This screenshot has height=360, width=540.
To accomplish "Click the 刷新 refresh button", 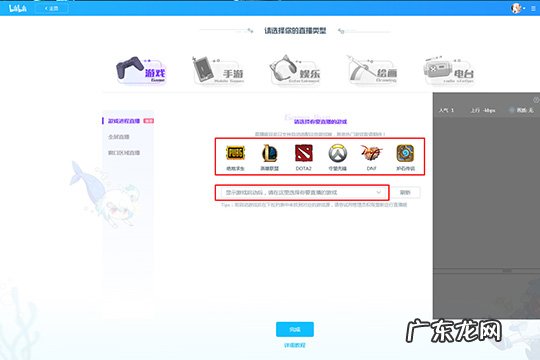I will 405,192.
